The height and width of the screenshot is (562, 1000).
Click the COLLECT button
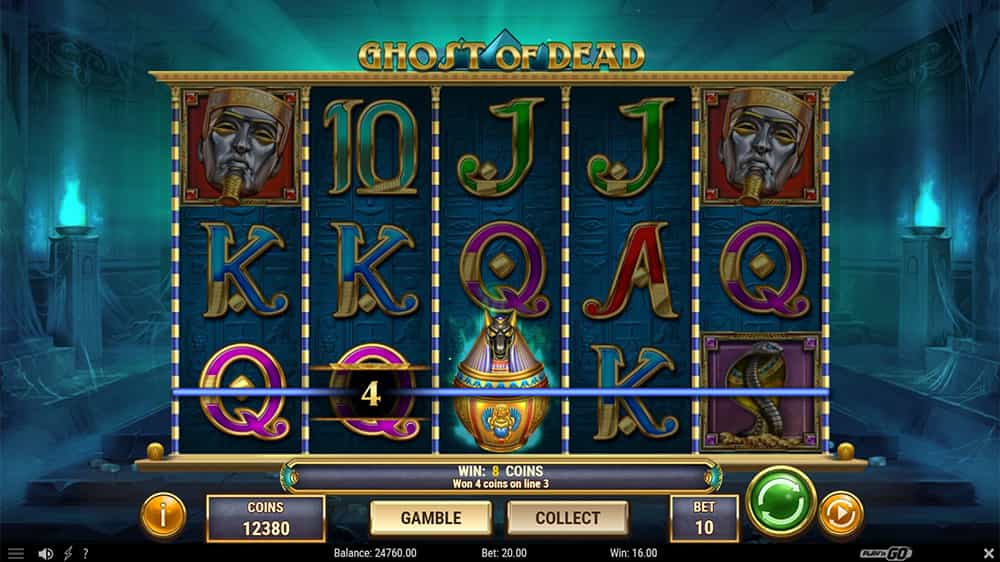(568, 517)
